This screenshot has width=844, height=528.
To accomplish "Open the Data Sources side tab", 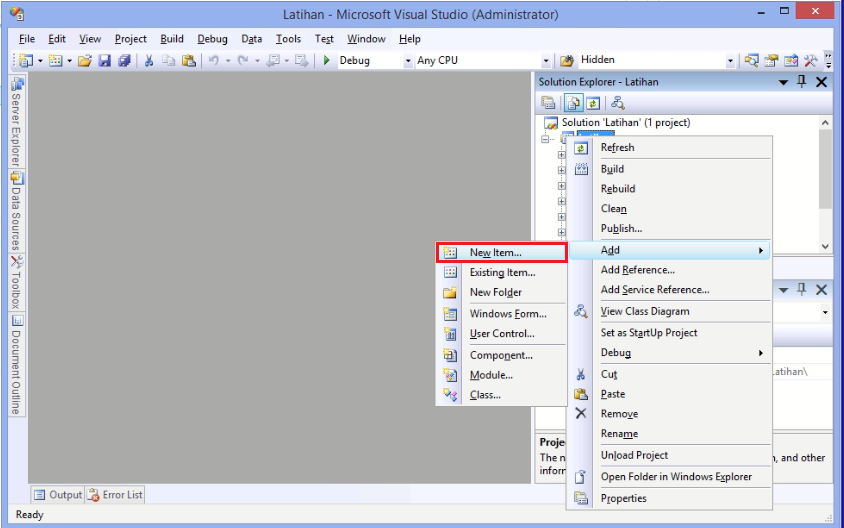I will click(17, 212).
